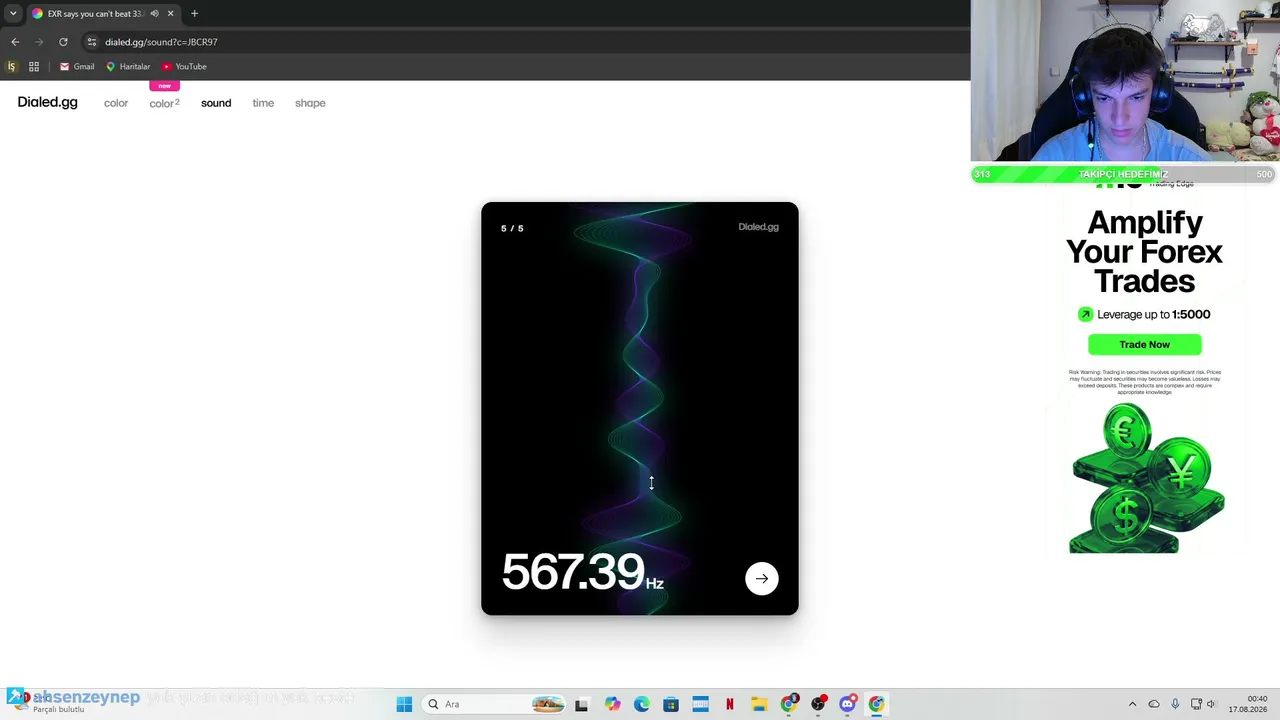Open the color² game tab
Screen dimensions: 1280x720
point(164,103)
